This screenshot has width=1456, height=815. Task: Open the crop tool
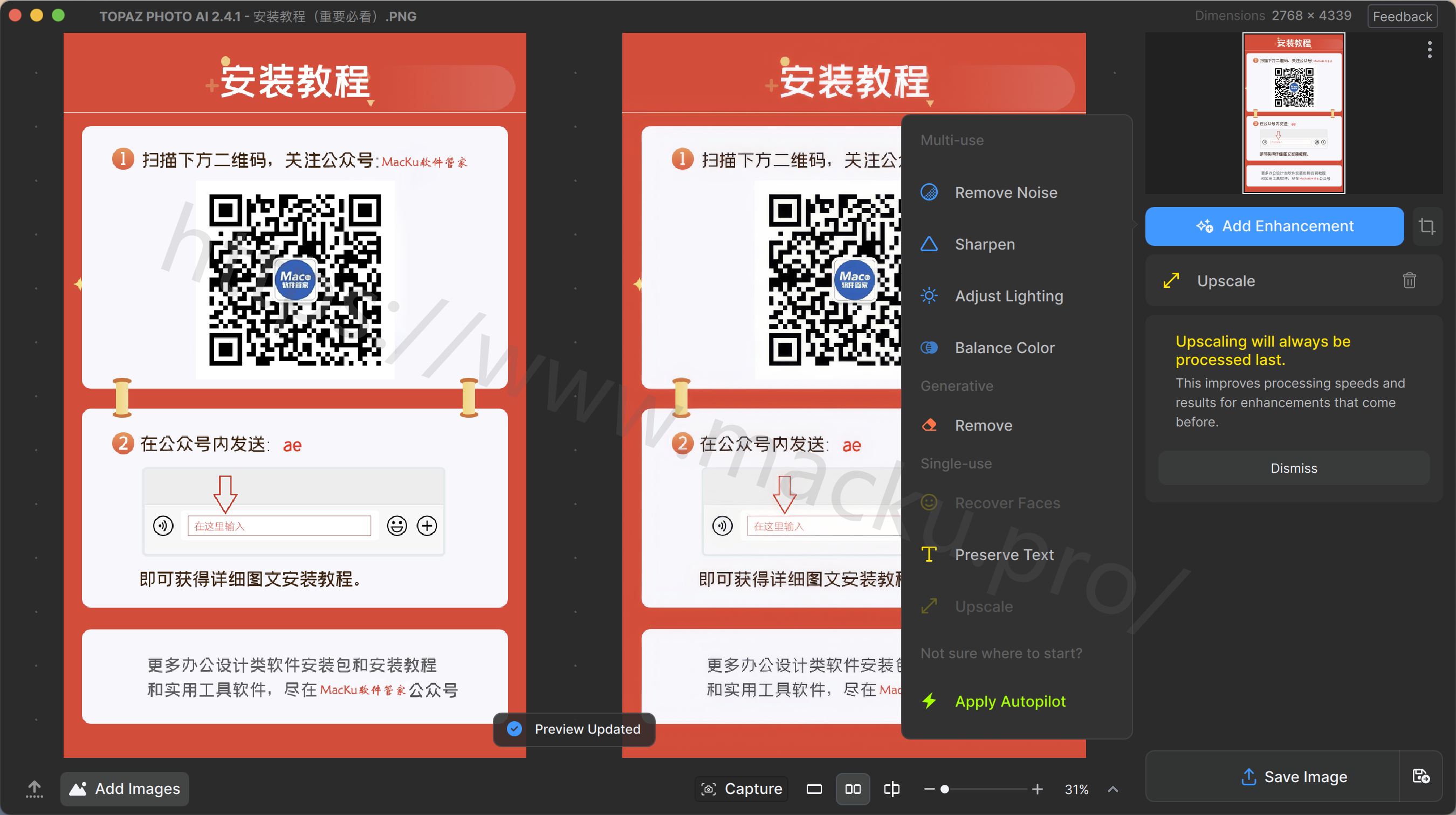click(x=1427, y=226)
